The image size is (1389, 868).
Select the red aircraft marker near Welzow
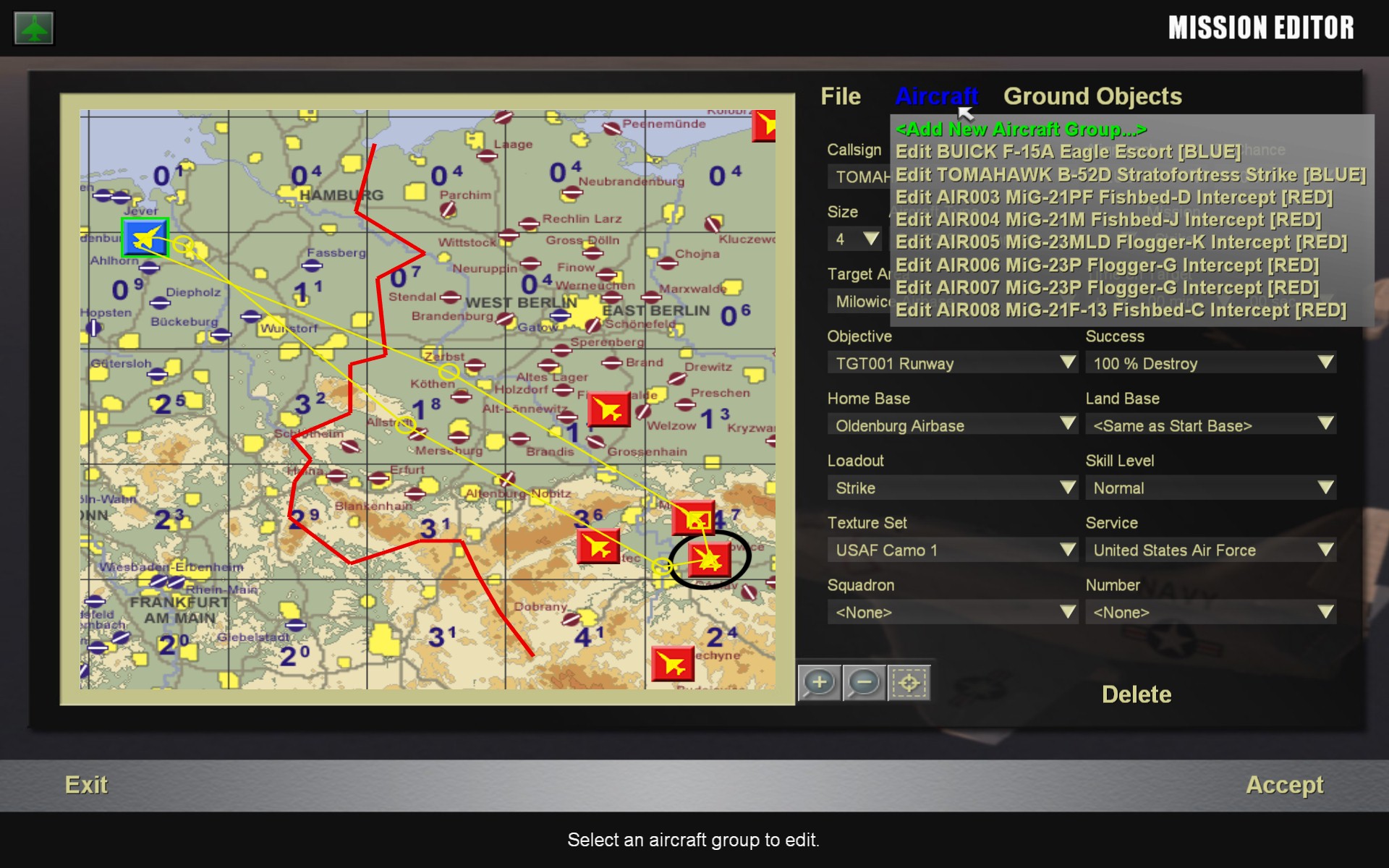tap(608, 410)
